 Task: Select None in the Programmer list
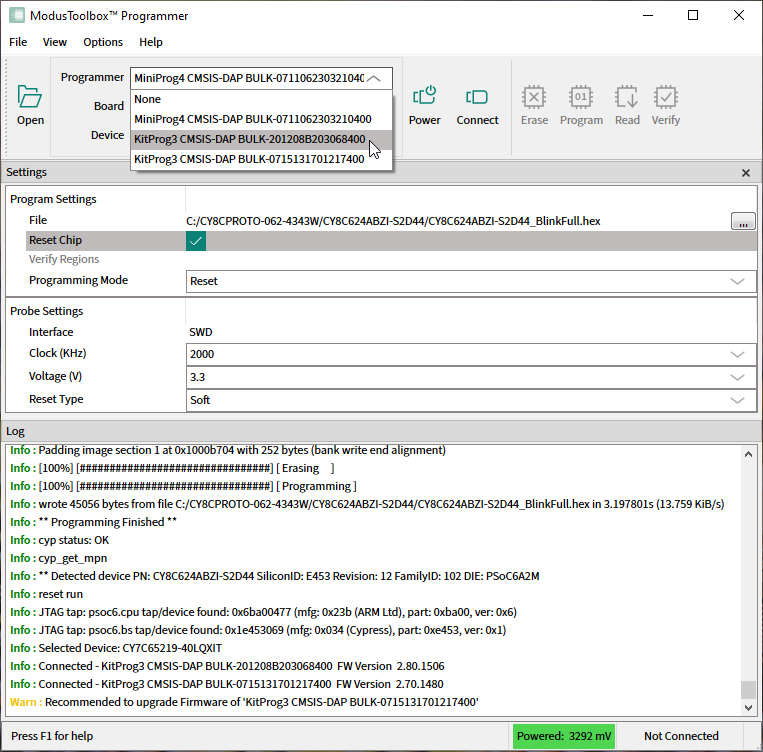coord(148,99)
